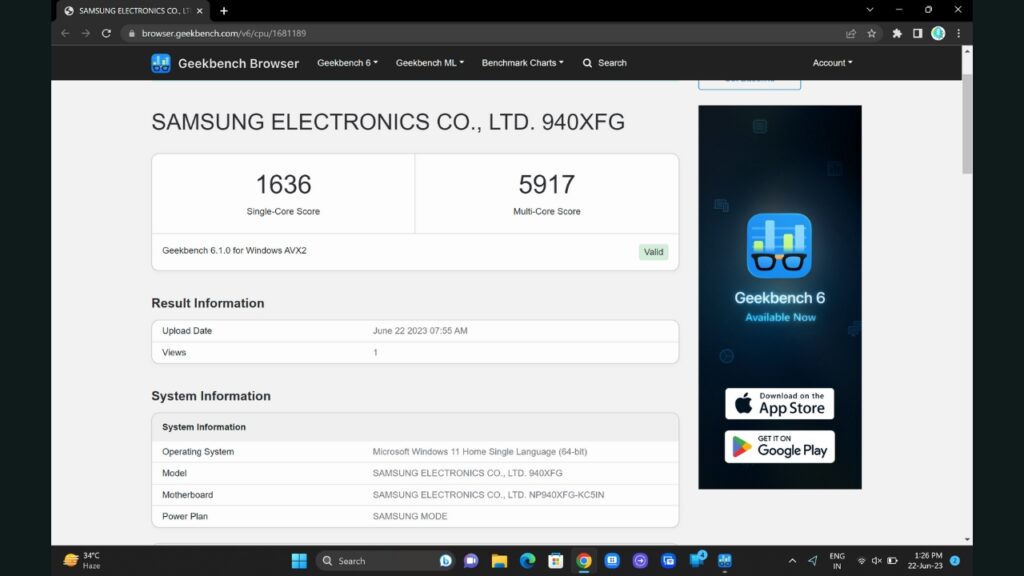
Task: Click the page vertical scrollbar thumb
Action: (x=967, y=124)
